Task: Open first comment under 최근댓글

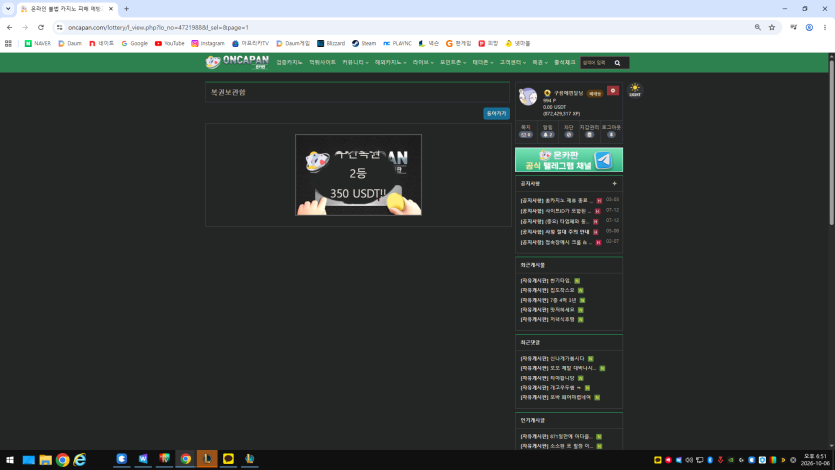Action: [552, 359]
